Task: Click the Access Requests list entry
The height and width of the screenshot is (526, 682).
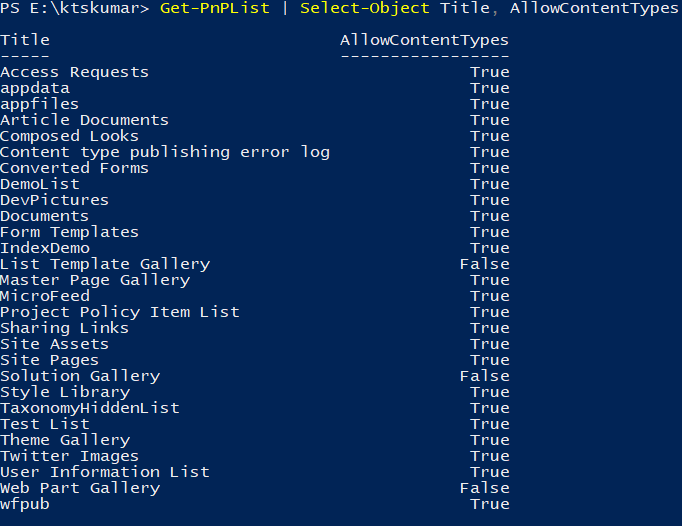Action: pos(74,73)
